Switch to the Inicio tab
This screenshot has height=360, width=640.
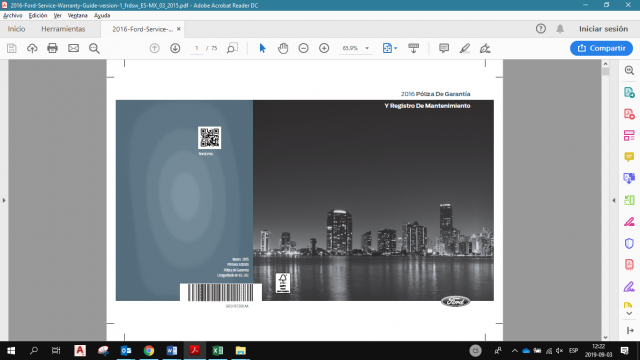coord(16,29)
